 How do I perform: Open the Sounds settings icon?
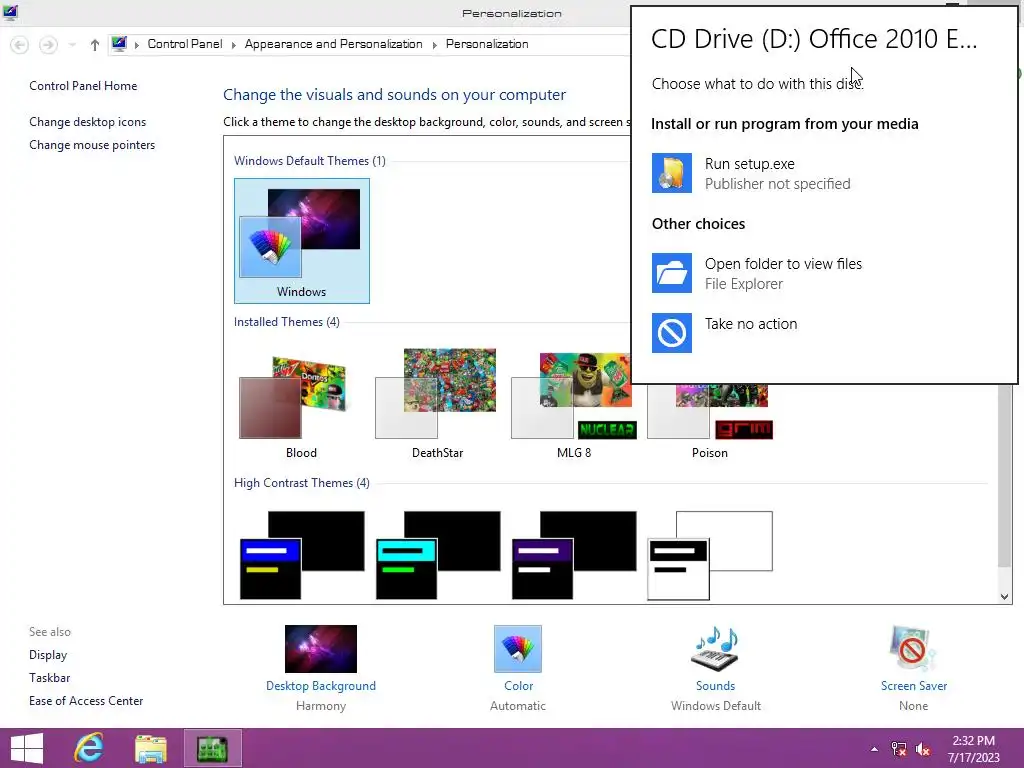pyautogui.click(x=715, y=648)
